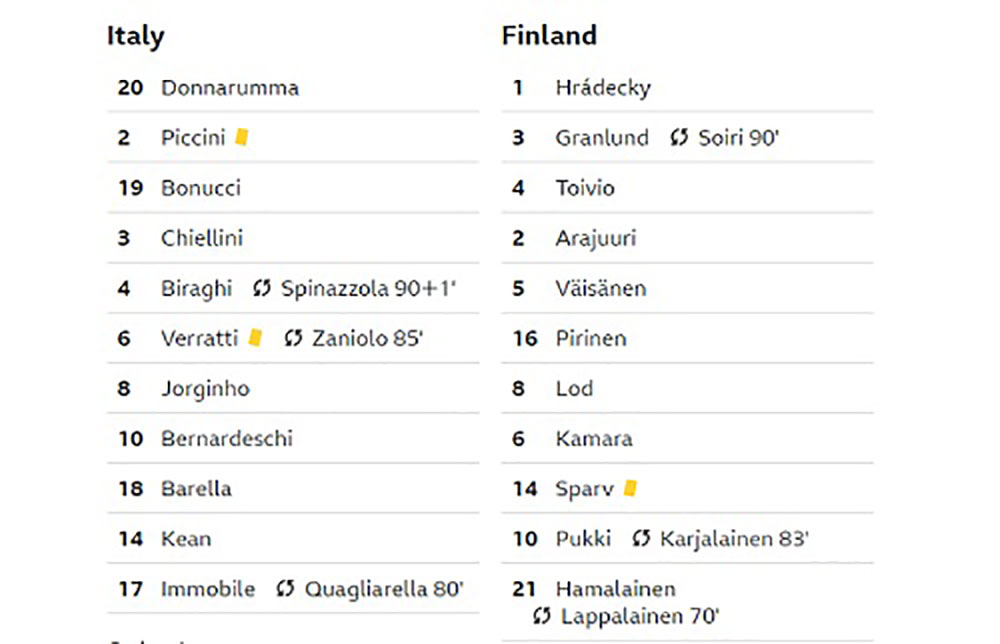Click substitution icon before Lappalainen 70'
The height and width of the screenshot is (644, 1000).
[x=541, y=616]
